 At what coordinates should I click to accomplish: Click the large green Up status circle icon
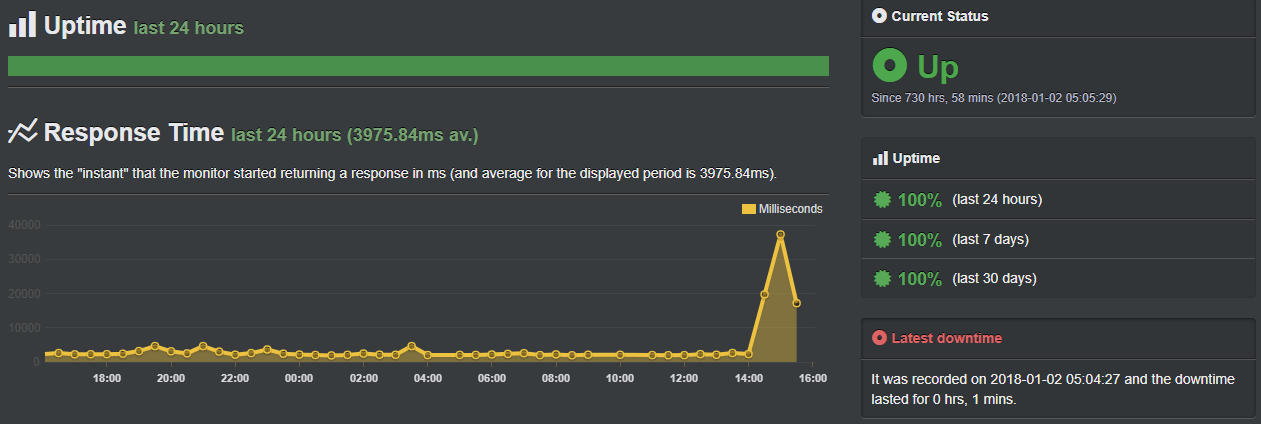889,66
